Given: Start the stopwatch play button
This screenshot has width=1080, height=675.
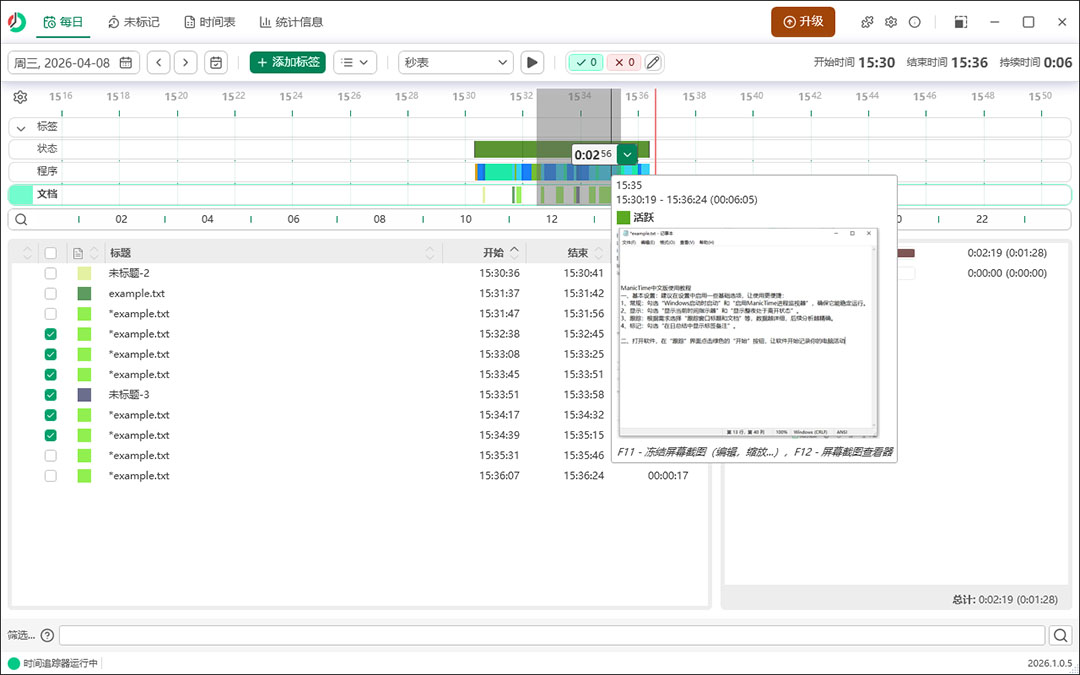Looking at the screenshot, I should pyautogui.click(x=532, y=63).
